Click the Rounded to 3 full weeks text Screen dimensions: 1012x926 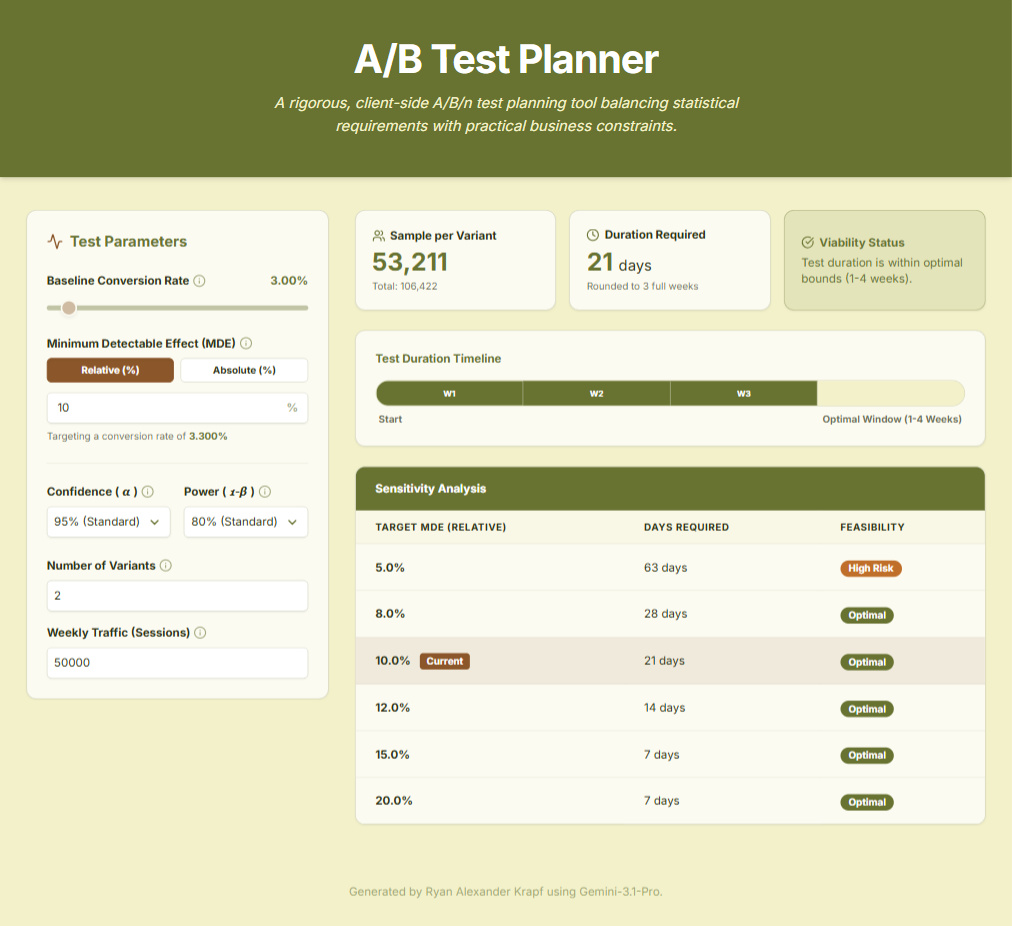click(642, 287)
